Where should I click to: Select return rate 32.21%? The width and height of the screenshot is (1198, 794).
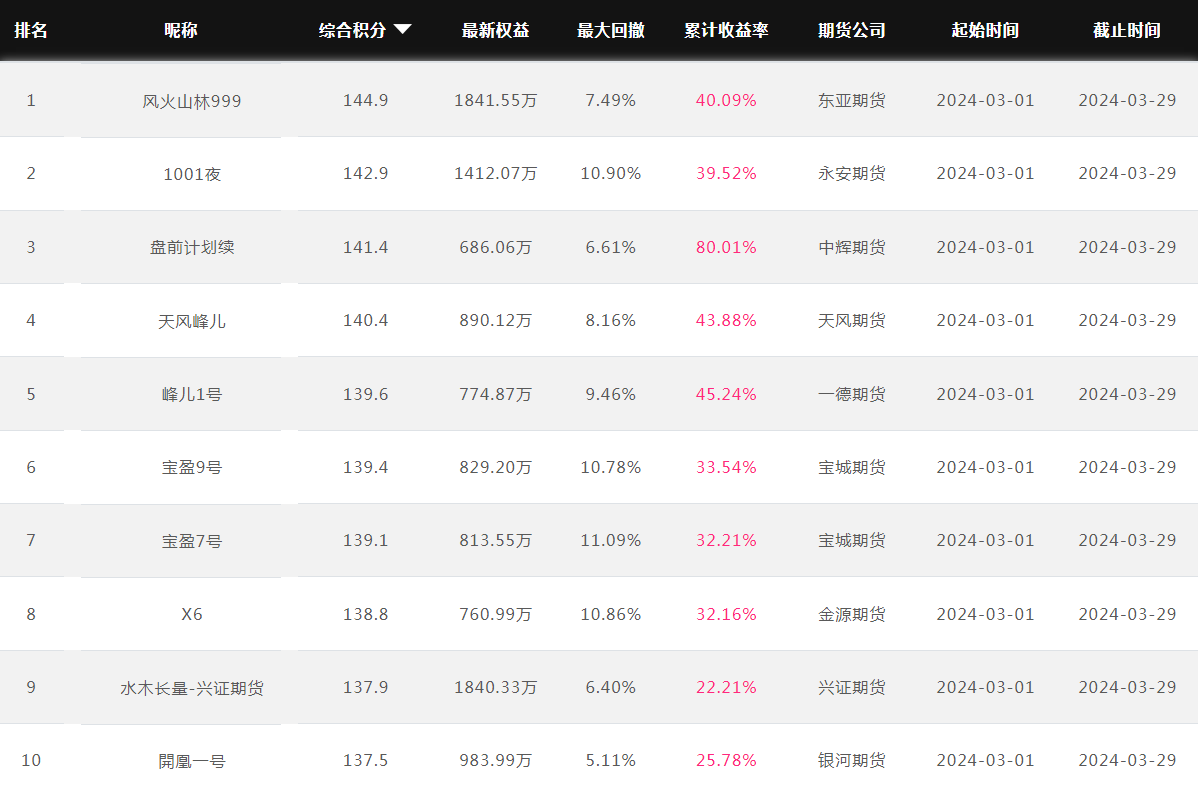click(x=726, y=540)
